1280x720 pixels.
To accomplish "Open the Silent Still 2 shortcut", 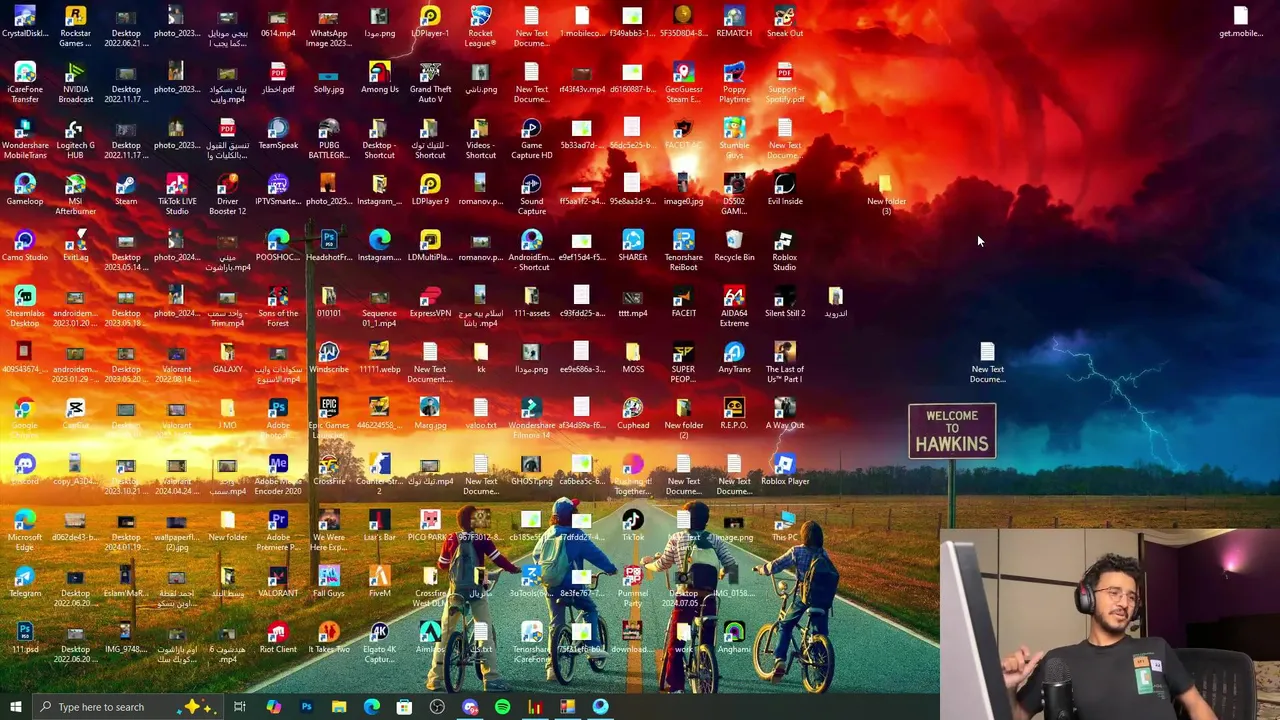I will [785, 301].
